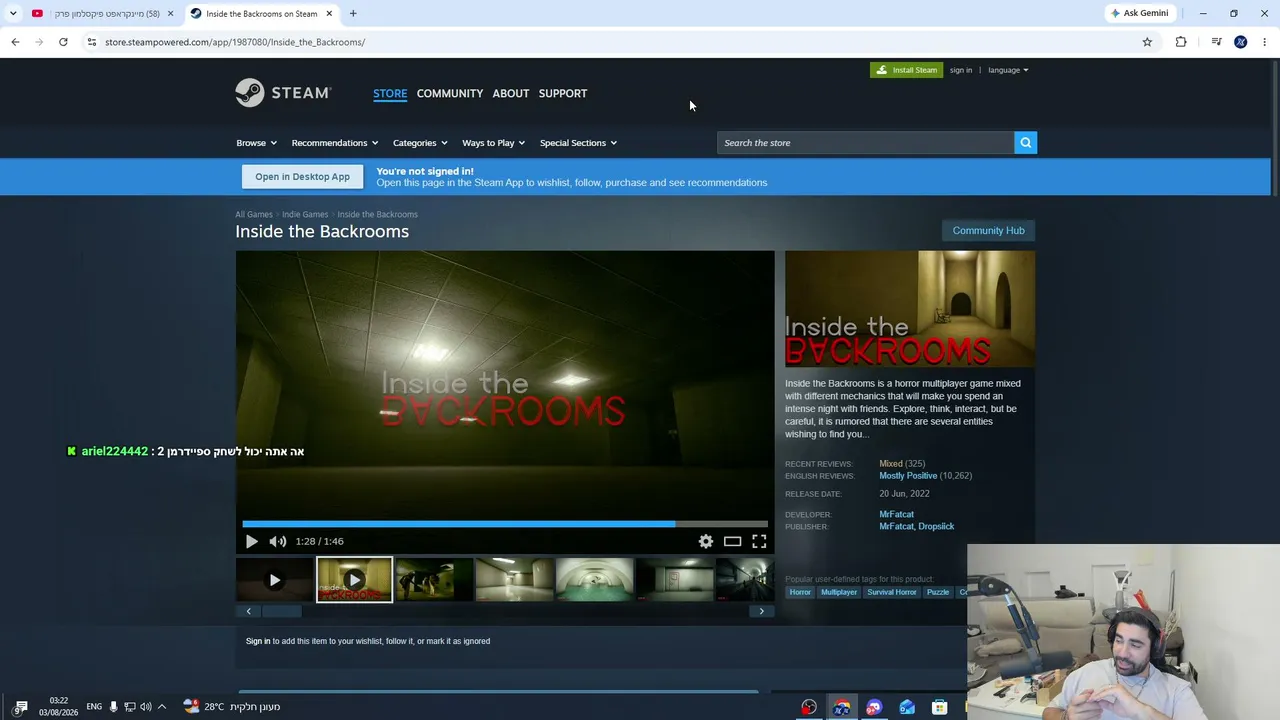This screenshot has height=720, width=1280.
Task: Open the Microsoft Store taskbar icon
Action: click(940, 707)
